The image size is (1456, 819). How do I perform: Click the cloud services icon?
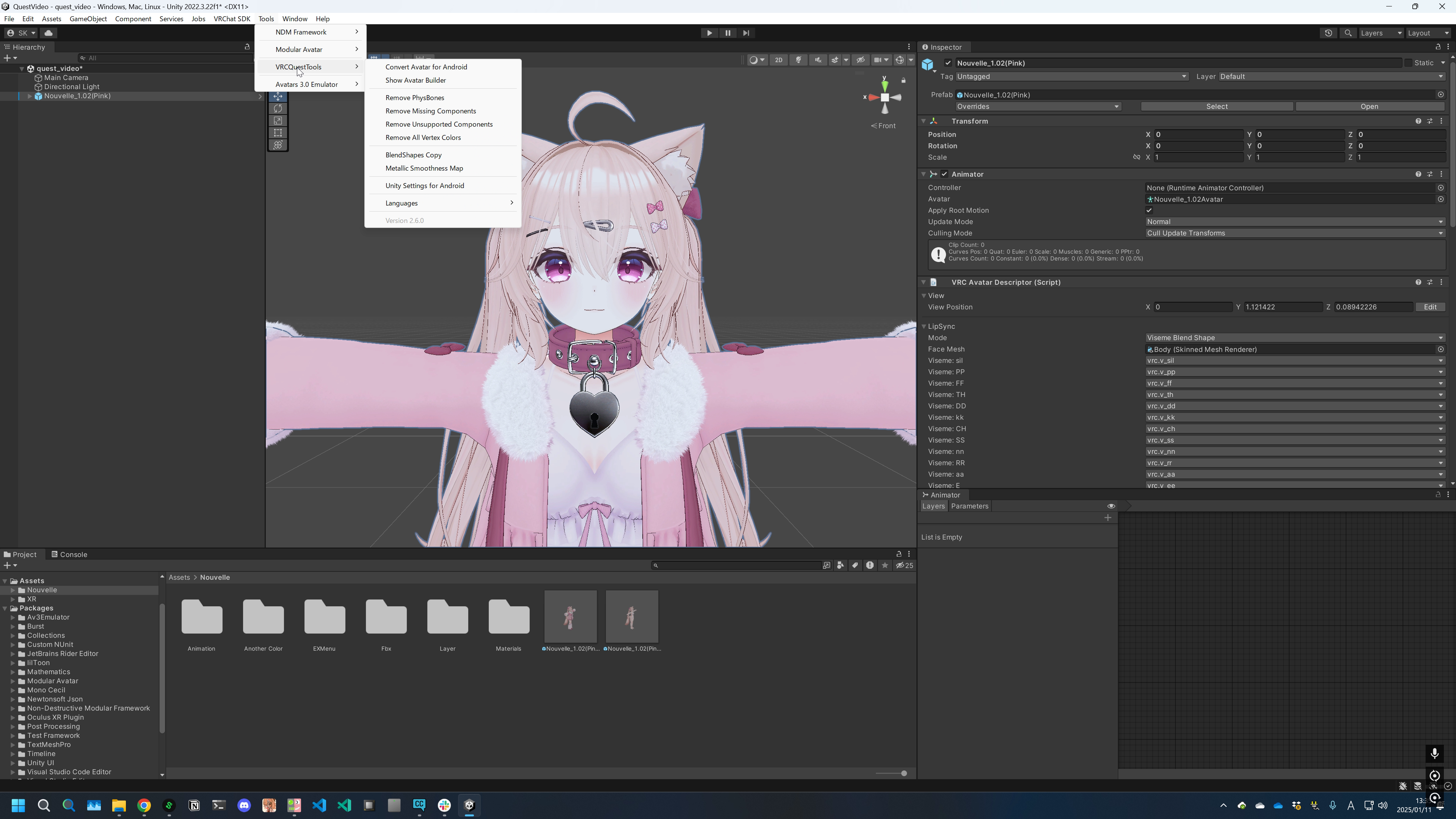pos(49,33)
